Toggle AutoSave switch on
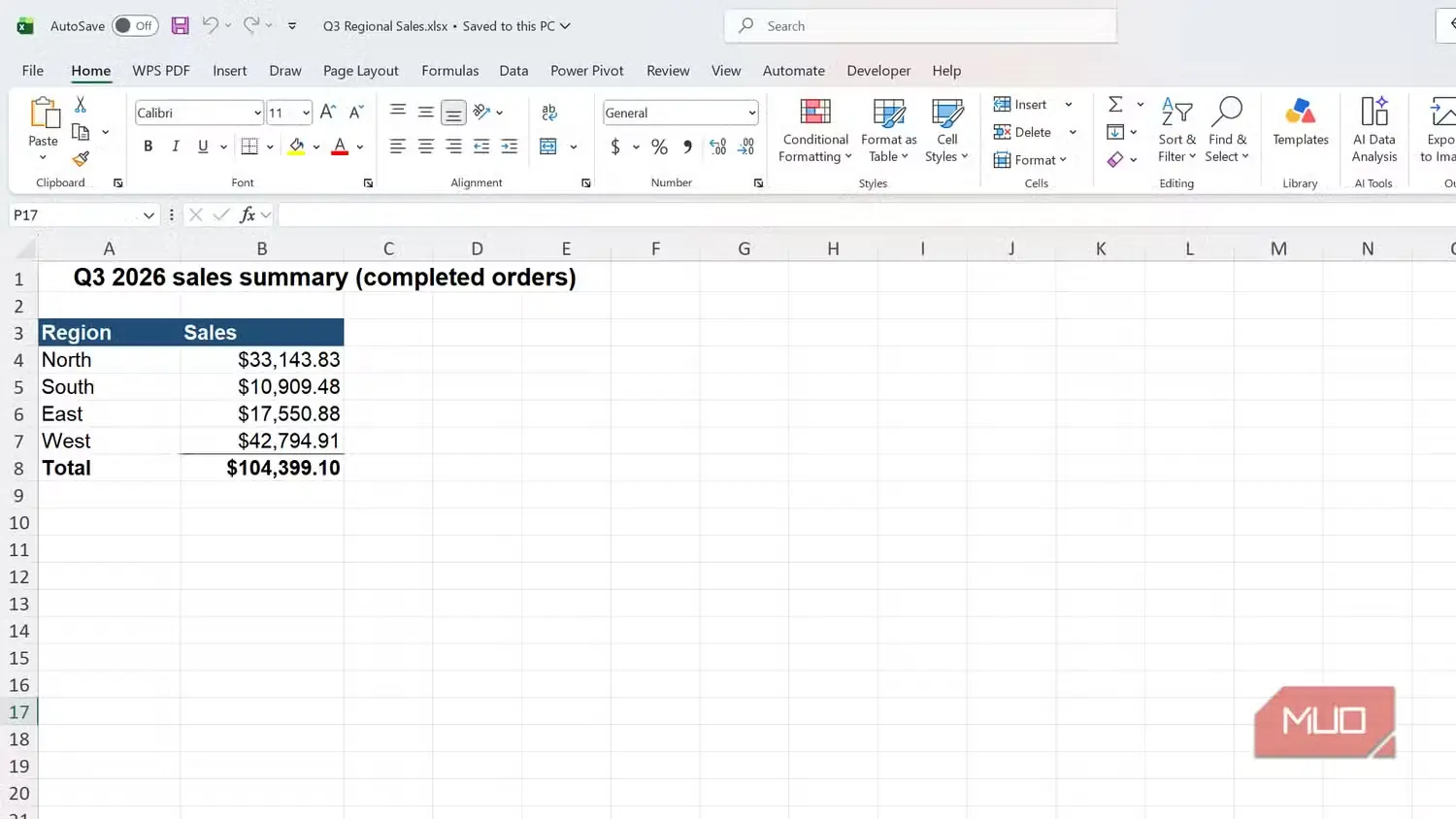 point(135,26)
